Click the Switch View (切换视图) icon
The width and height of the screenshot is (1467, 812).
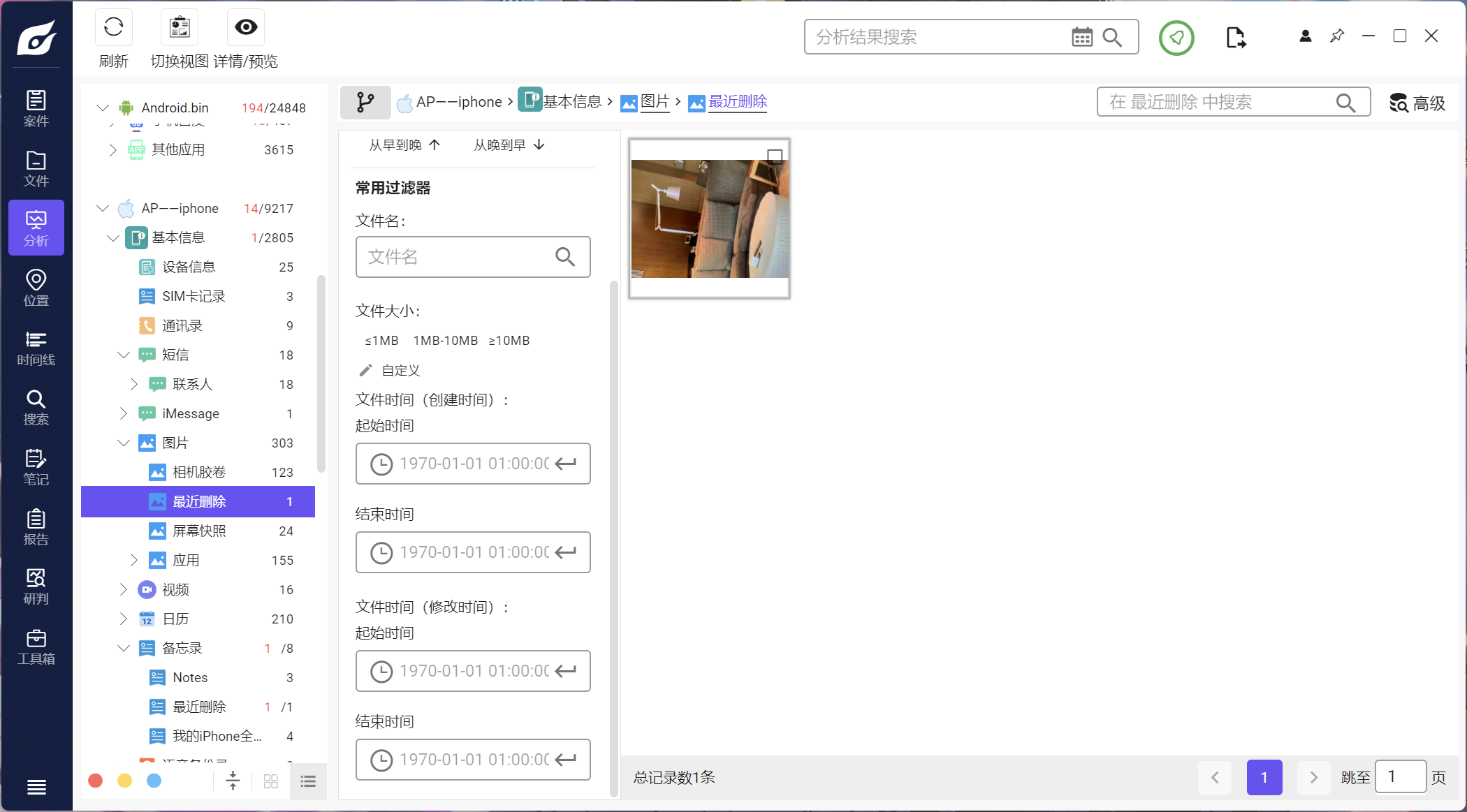click(x=180, y=27)
